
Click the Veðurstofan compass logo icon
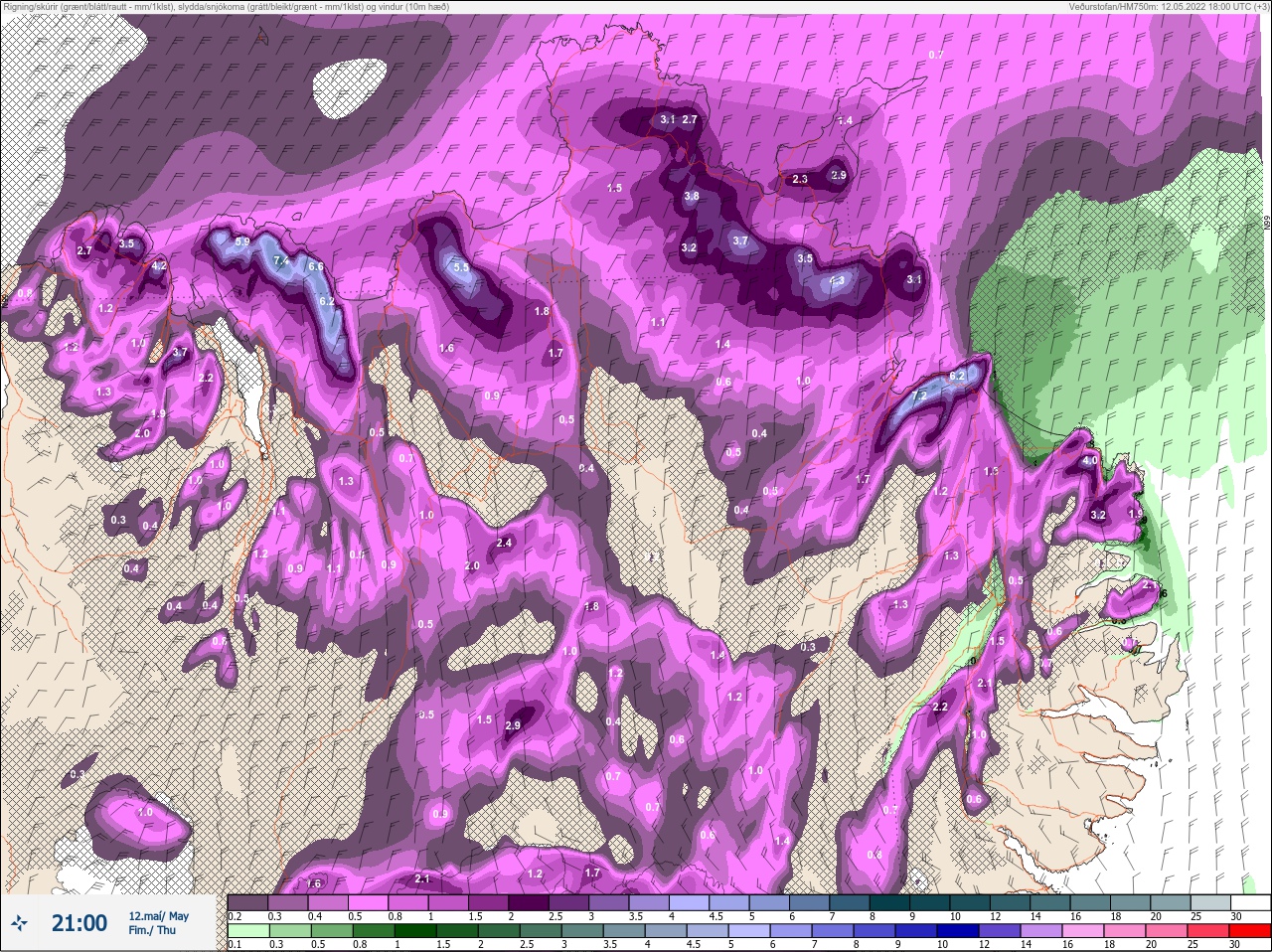[20, 923]
